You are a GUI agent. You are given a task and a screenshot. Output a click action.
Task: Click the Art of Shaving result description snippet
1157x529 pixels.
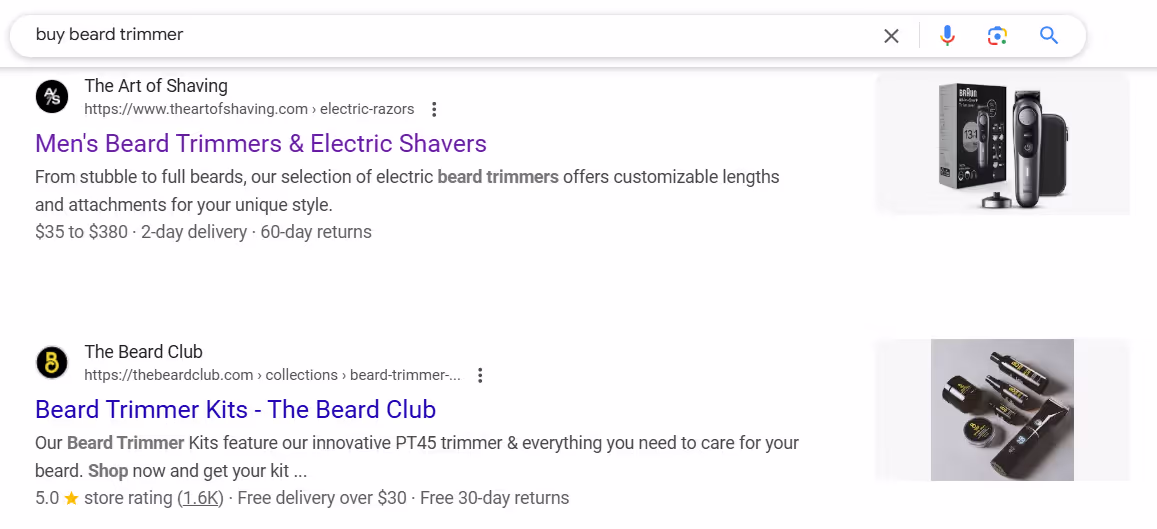pyautogui.click(x=407, y=190)
